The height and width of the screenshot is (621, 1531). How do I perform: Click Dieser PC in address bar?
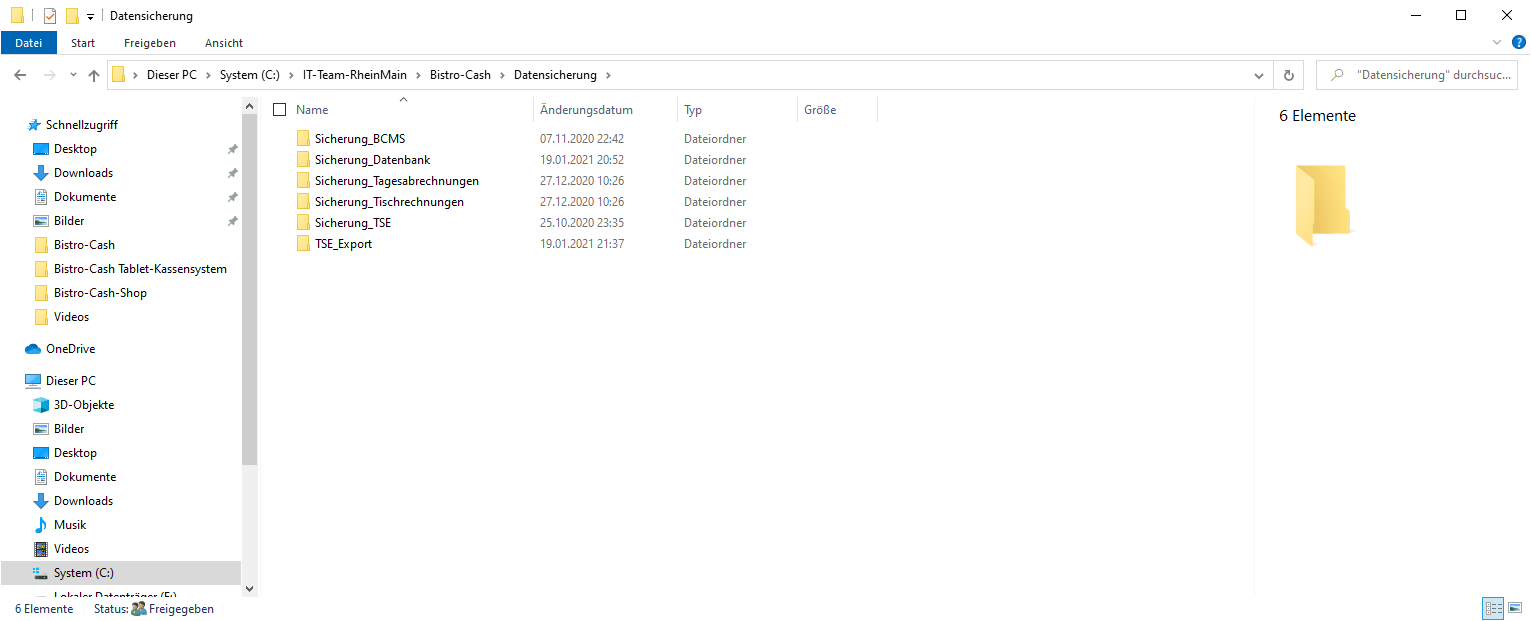[172, 75]
